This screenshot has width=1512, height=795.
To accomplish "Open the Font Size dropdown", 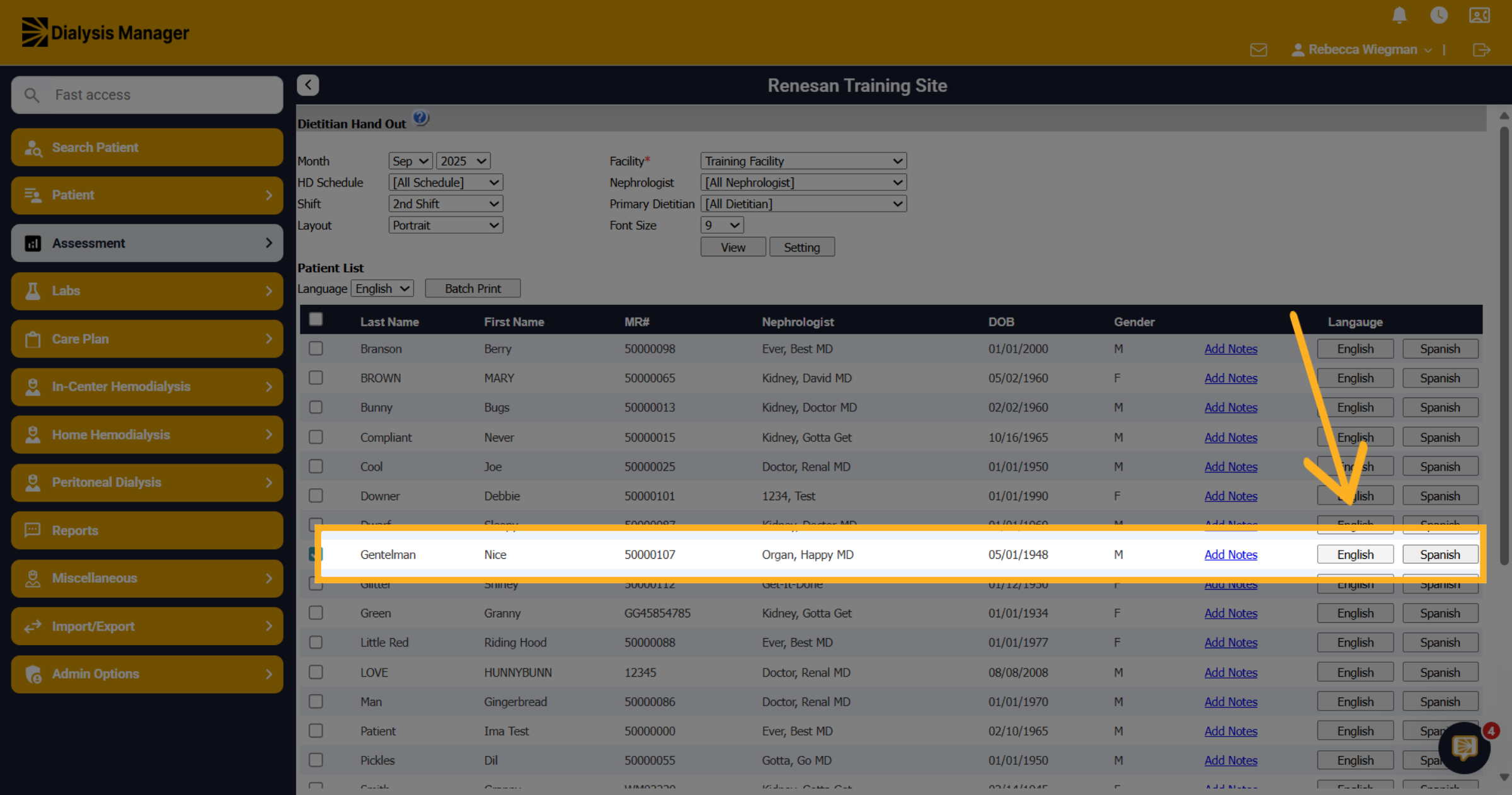I will 722,226.
